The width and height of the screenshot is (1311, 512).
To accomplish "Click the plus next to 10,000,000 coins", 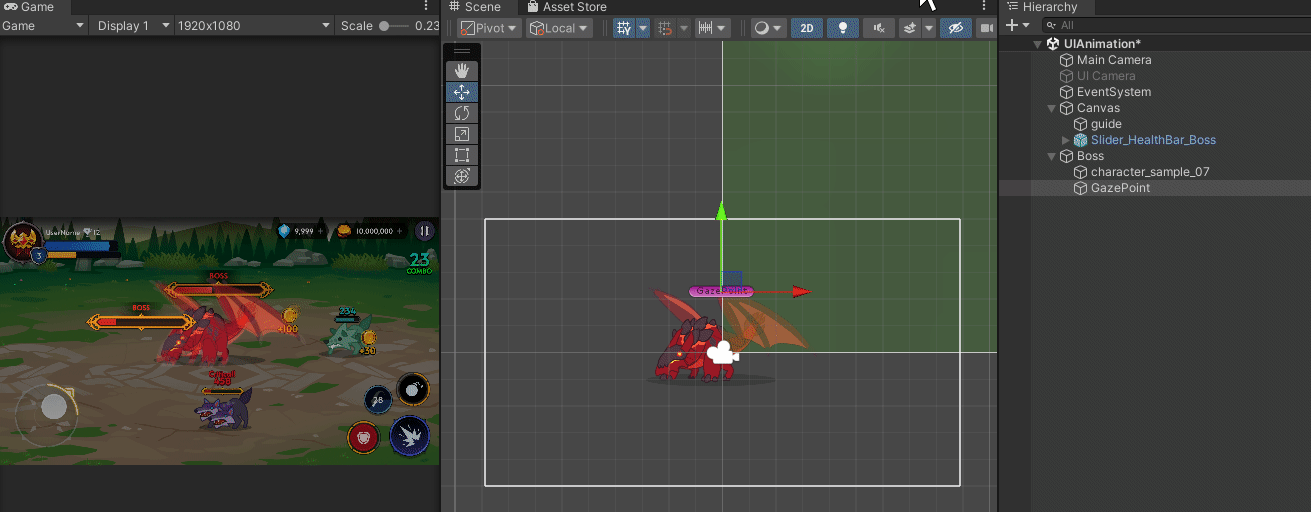I will [x=401, y=231].
